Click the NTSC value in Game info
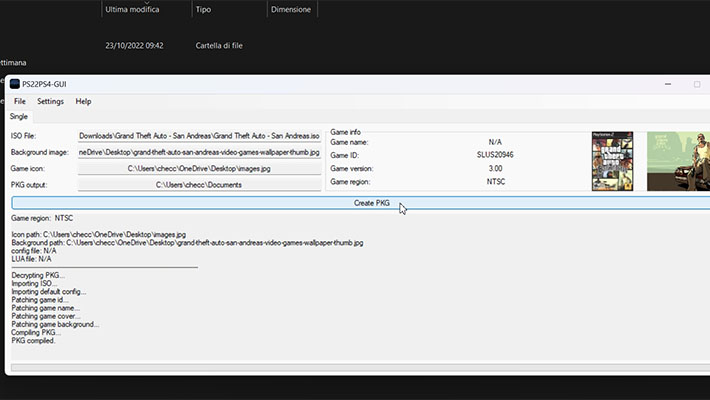The width and height of the screenshot is (710, 400). [x=496, y=181]
